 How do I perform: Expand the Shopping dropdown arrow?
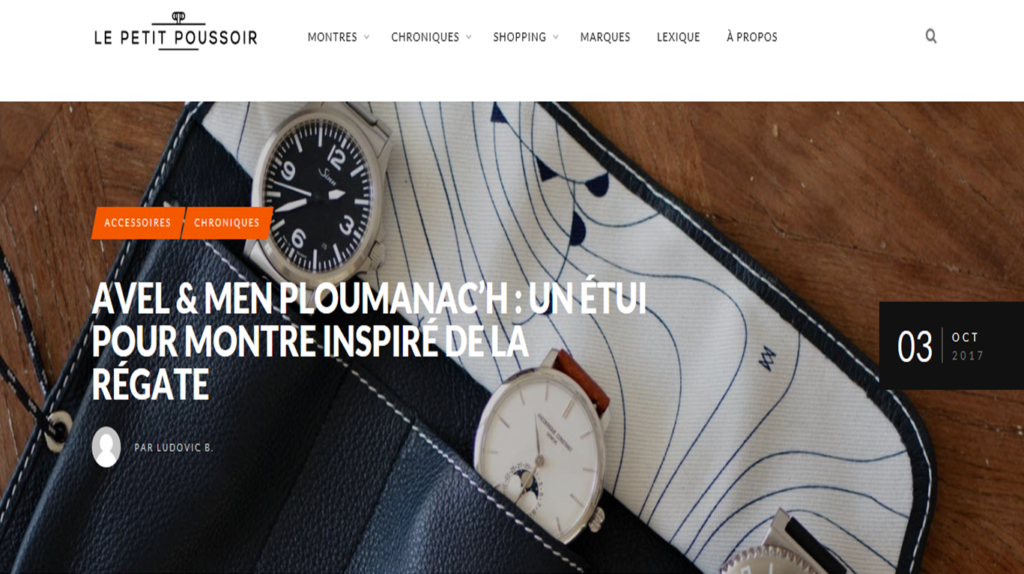click(x=556, y=37)
